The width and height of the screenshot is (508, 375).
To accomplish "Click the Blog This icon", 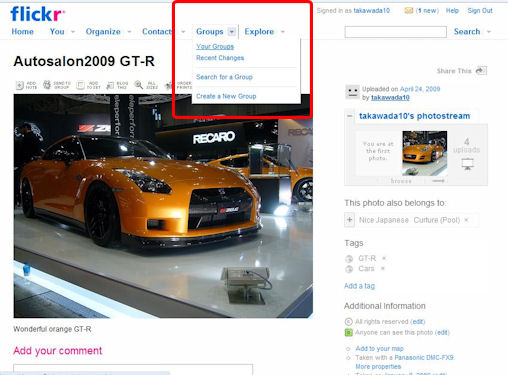I will (110, 85).
